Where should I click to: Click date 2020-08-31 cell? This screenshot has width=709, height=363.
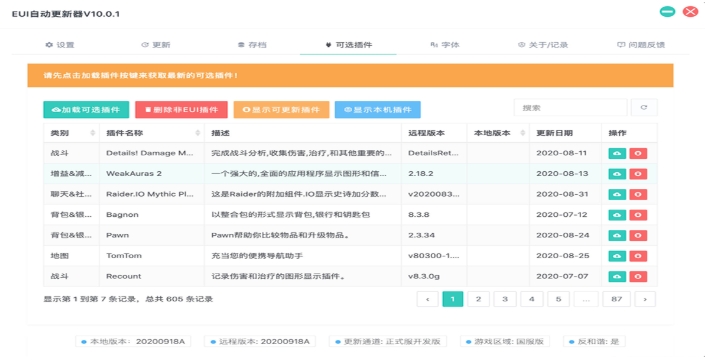tap(565, 194)
